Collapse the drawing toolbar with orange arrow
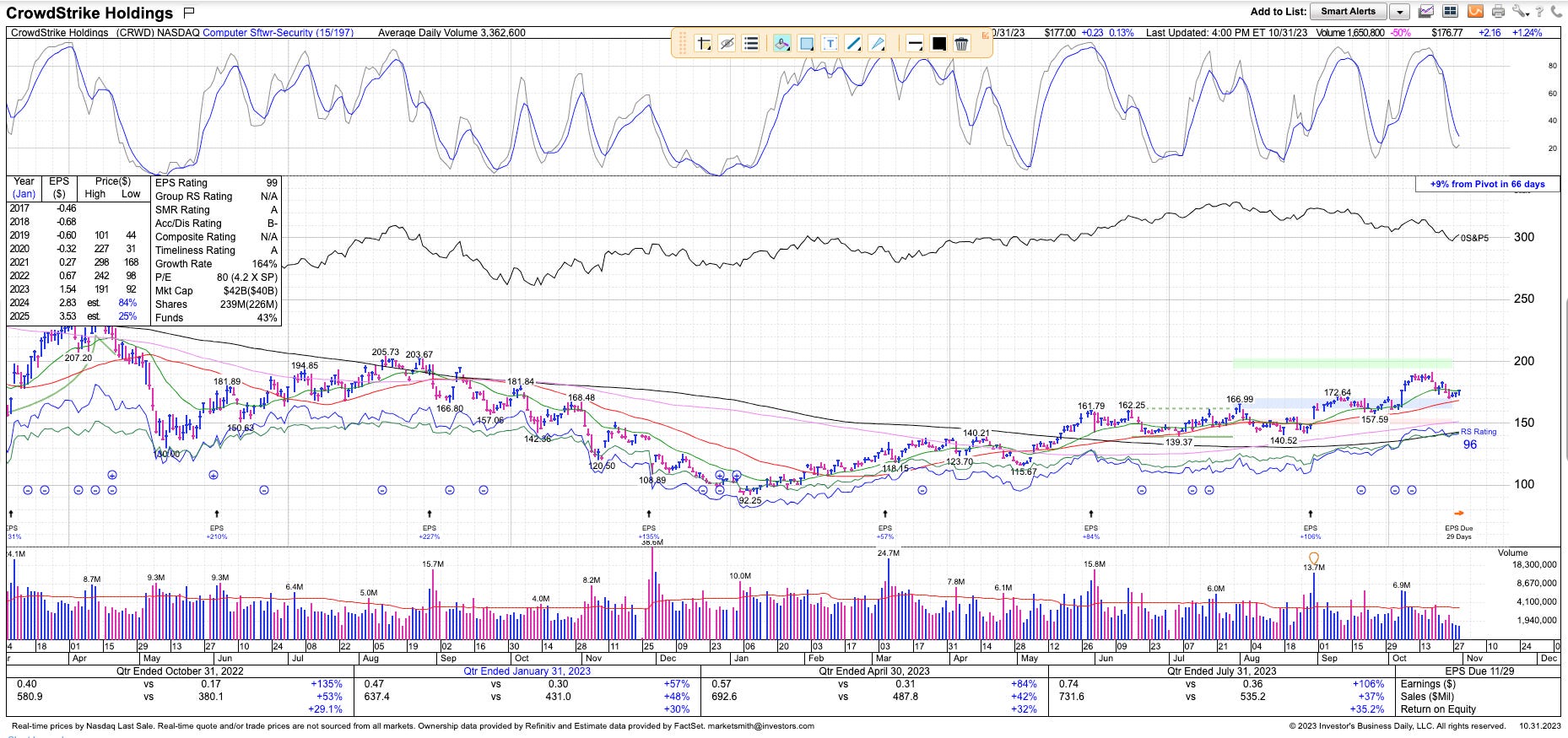The width and height of the screenshot is (1568, 738). [985, 35]
